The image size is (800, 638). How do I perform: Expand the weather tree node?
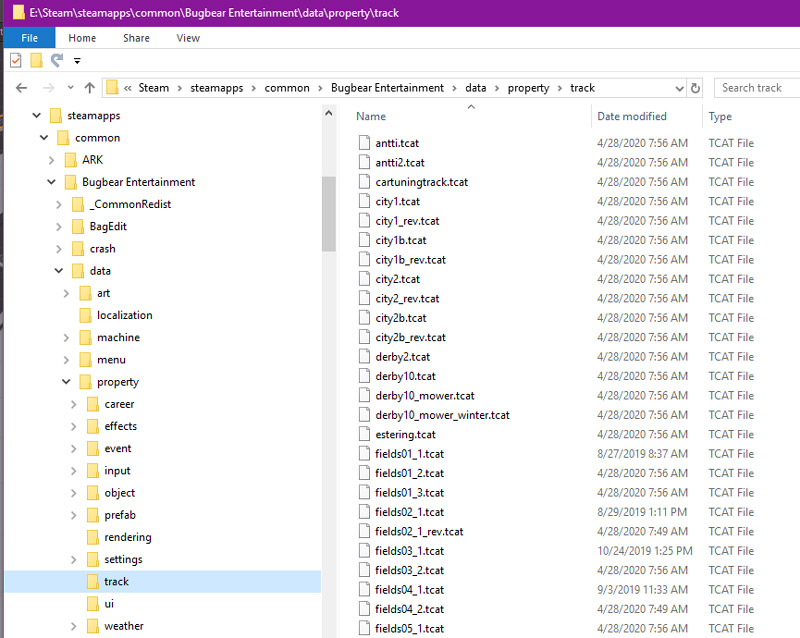73,626
